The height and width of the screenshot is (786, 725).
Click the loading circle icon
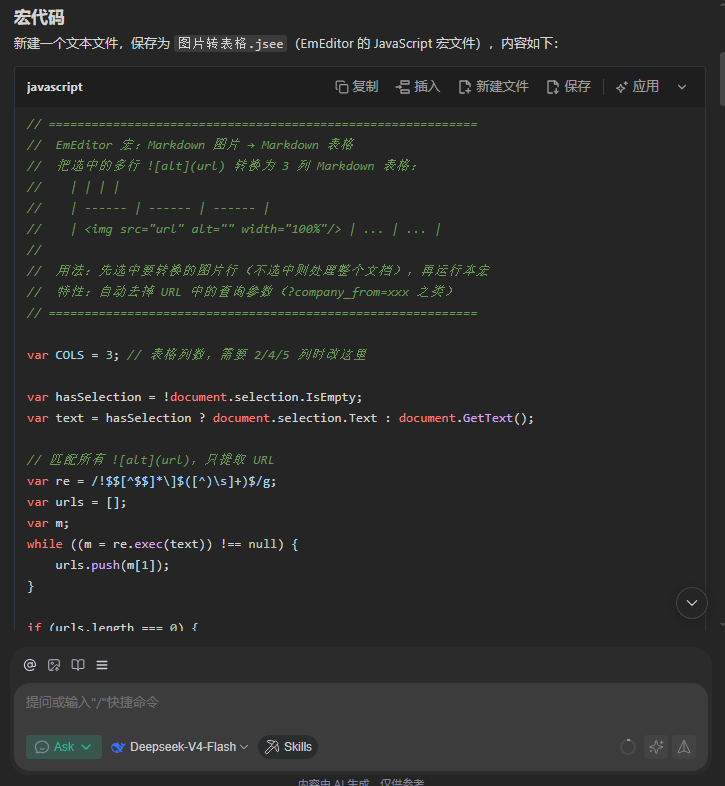pyautogui.click(x=628, y=747)
